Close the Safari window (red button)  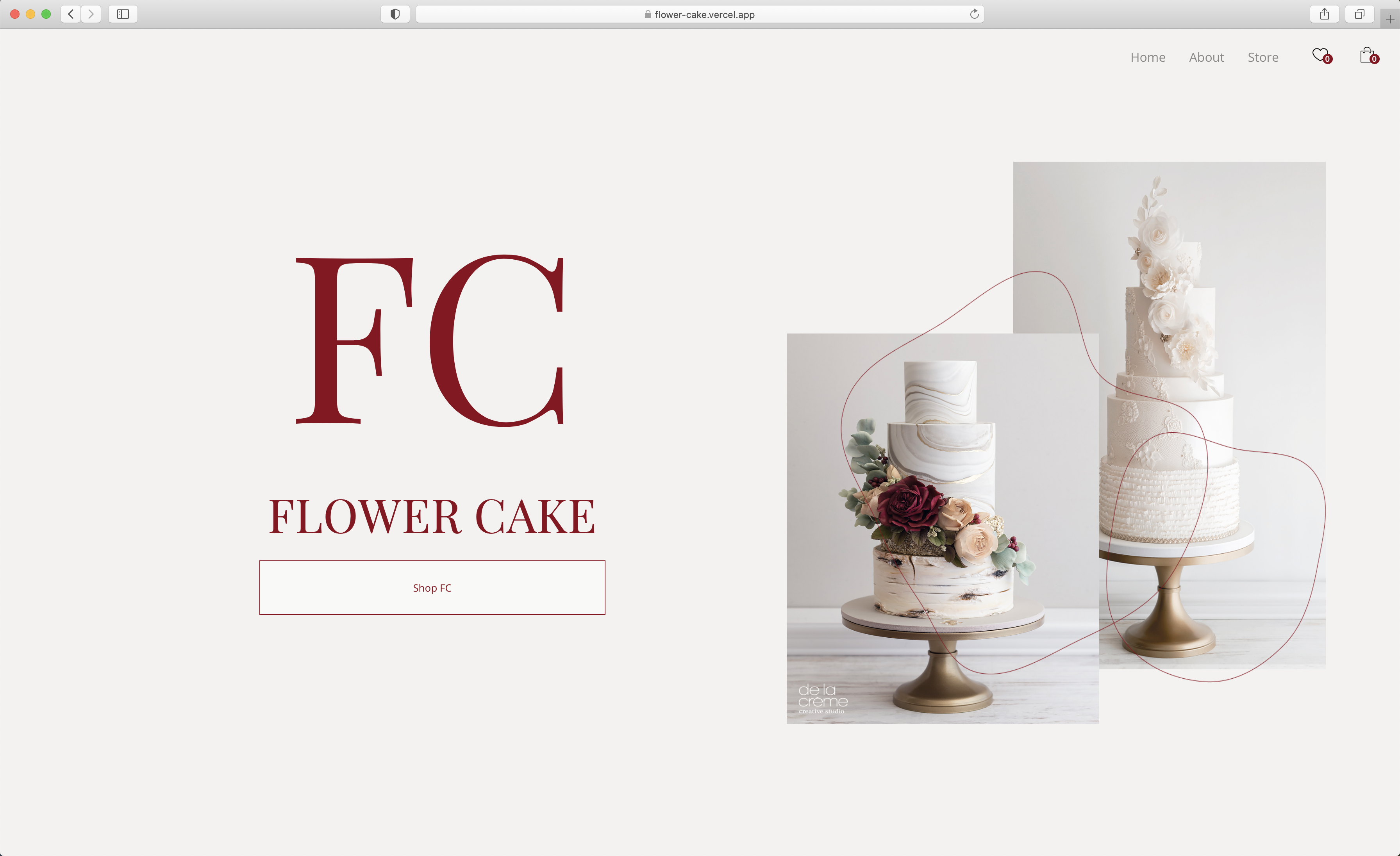[15, 14]
